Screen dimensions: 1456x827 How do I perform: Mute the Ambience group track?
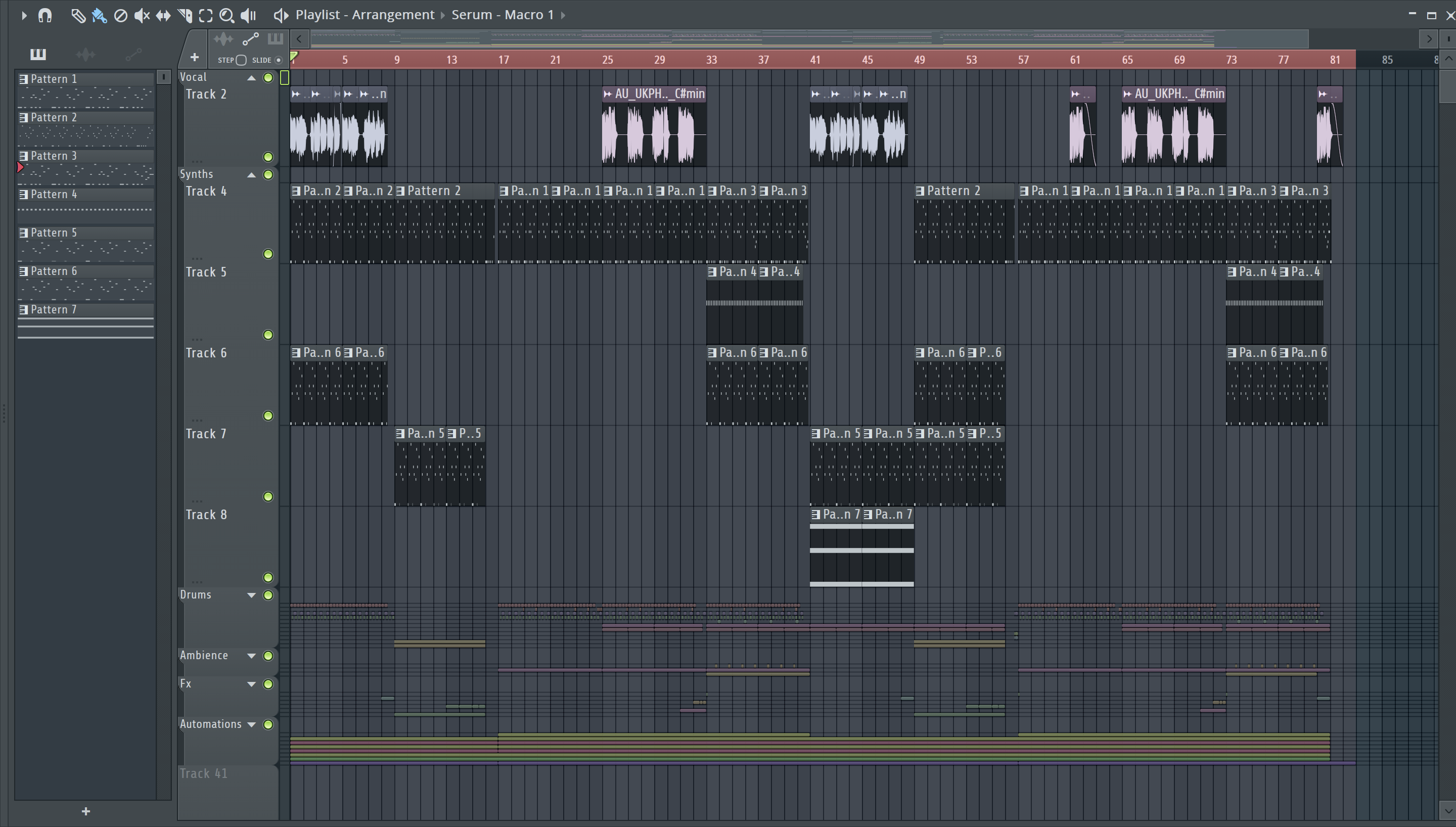[x=268, y=656]
